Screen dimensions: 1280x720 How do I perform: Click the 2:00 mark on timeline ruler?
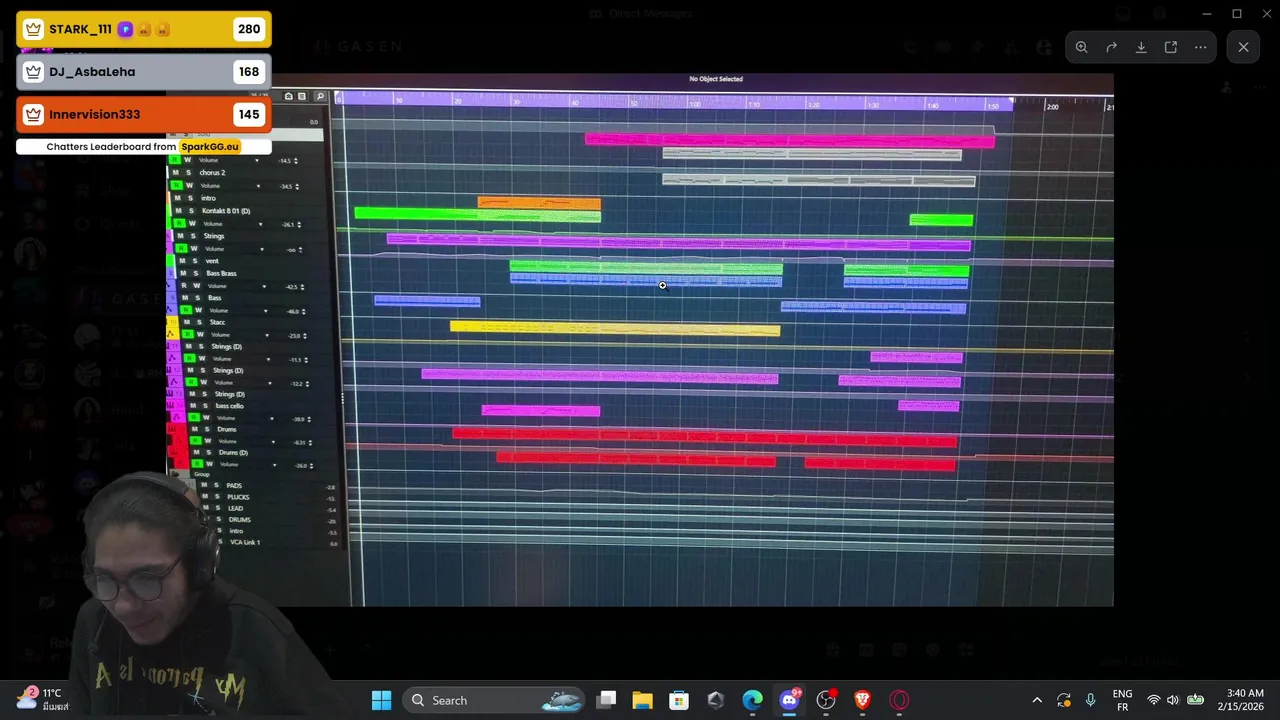coord(1052,106)
